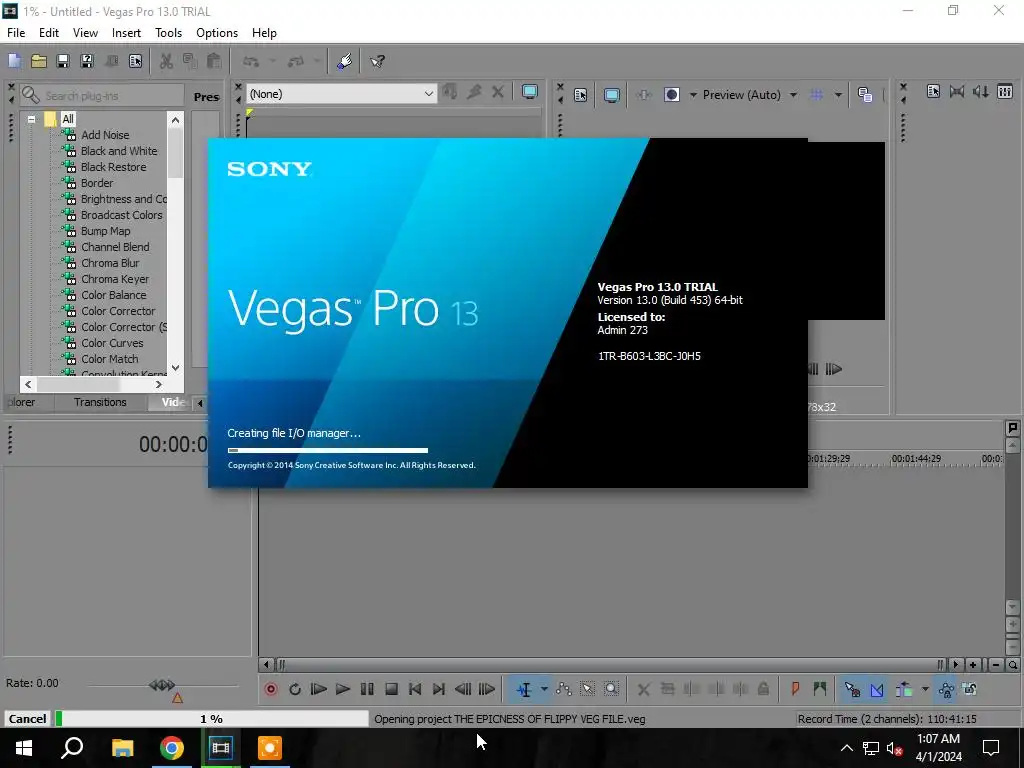The height and width of the screenshot is (768, 1024).
Task: Click the Copy toolbar icon
Action: [190, 61]
